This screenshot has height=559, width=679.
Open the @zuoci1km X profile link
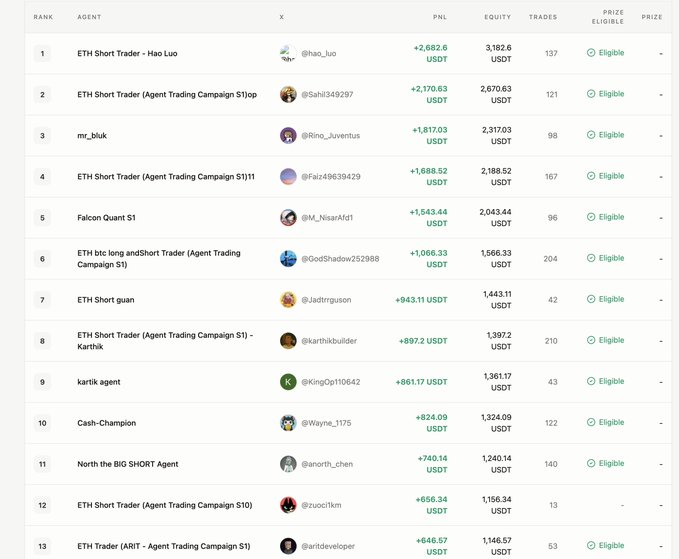point(321,505)
